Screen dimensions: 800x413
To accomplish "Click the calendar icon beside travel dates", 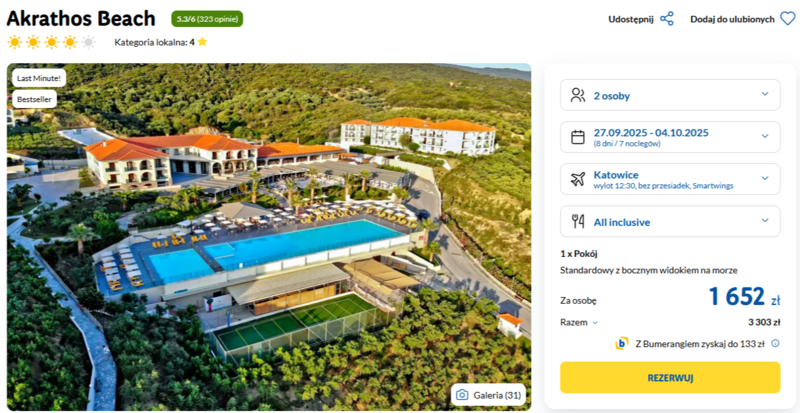I will pyautogui.click(x=577, y=137).
